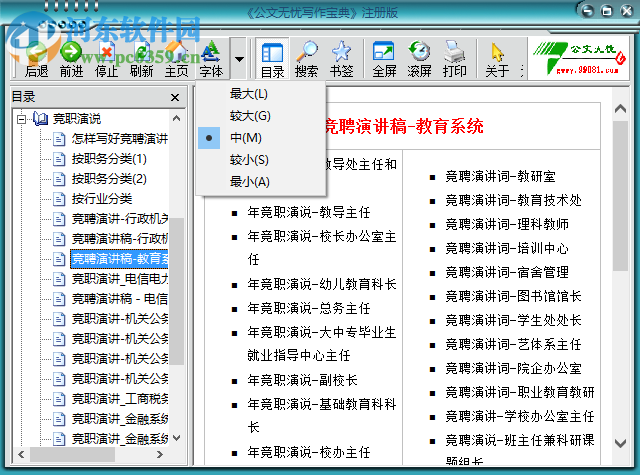Click the content vertical scrollbar thumb

click(620, 196)
